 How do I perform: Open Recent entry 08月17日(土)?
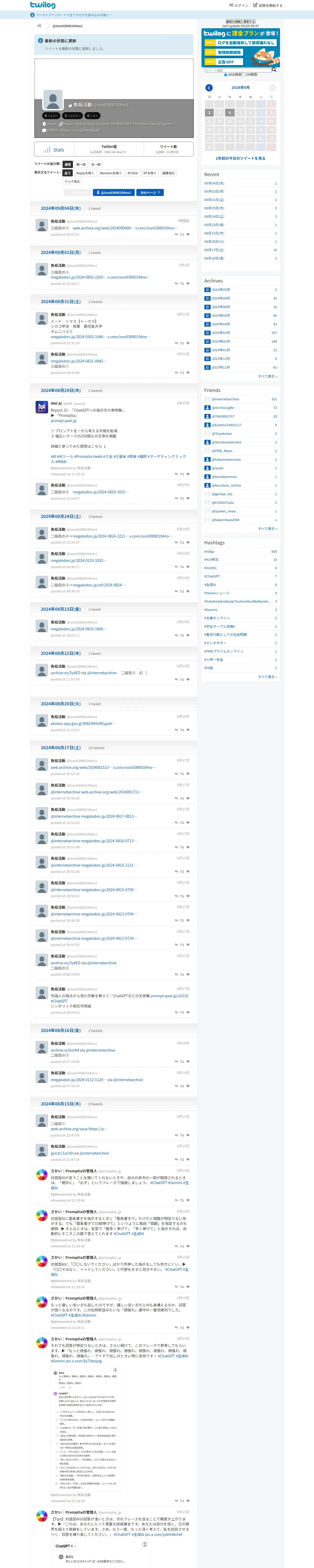[x=214, y=250]
